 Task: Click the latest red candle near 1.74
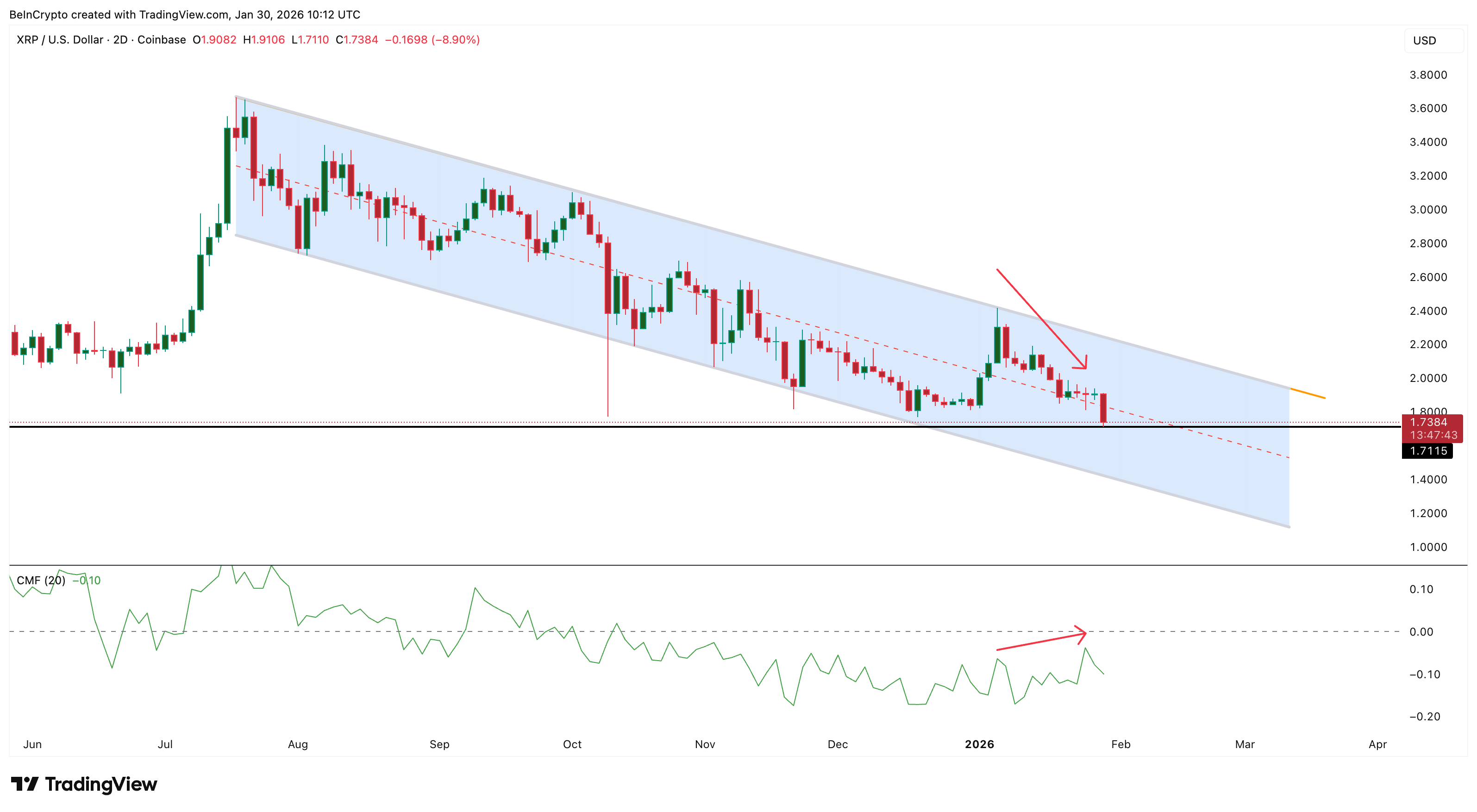(1103, 408)
